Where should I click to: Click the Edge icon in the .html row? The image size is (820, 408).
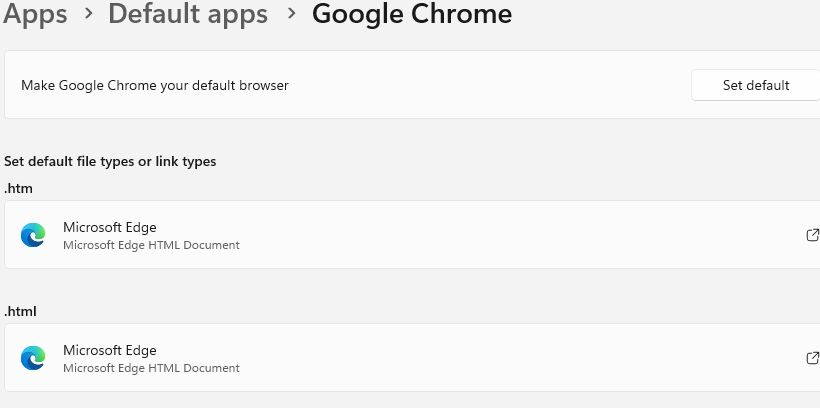point(33,358)
